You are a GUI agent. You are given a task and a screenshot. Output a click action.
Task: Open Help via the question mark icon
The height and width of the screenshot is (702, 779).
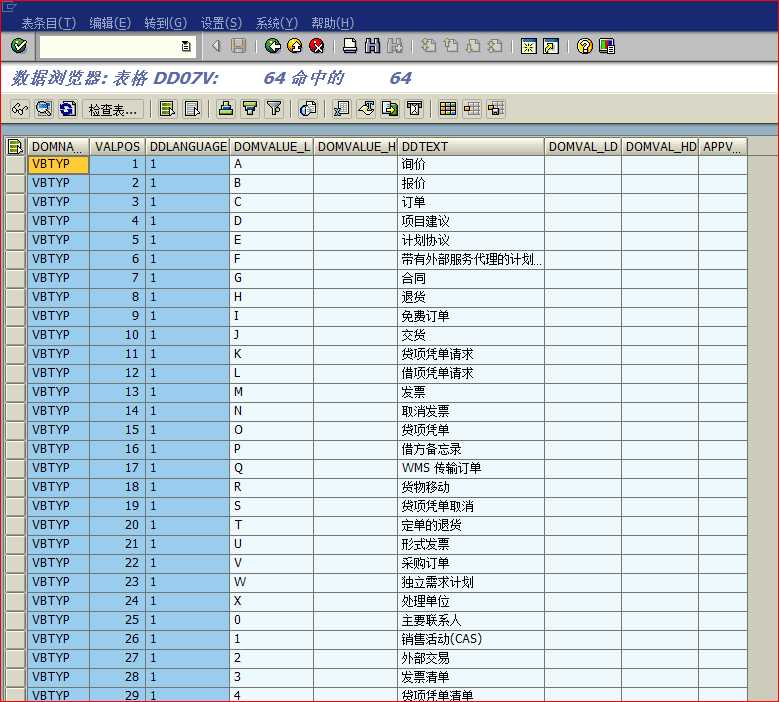pyautogui.click(x=584, y=46)
